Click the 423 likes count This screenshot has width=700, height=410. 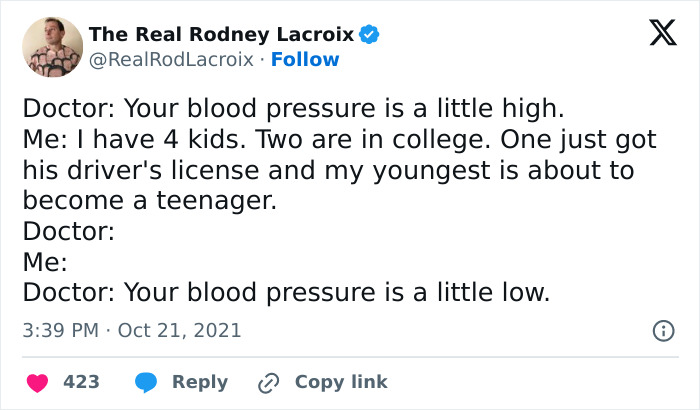click(80, 382)
